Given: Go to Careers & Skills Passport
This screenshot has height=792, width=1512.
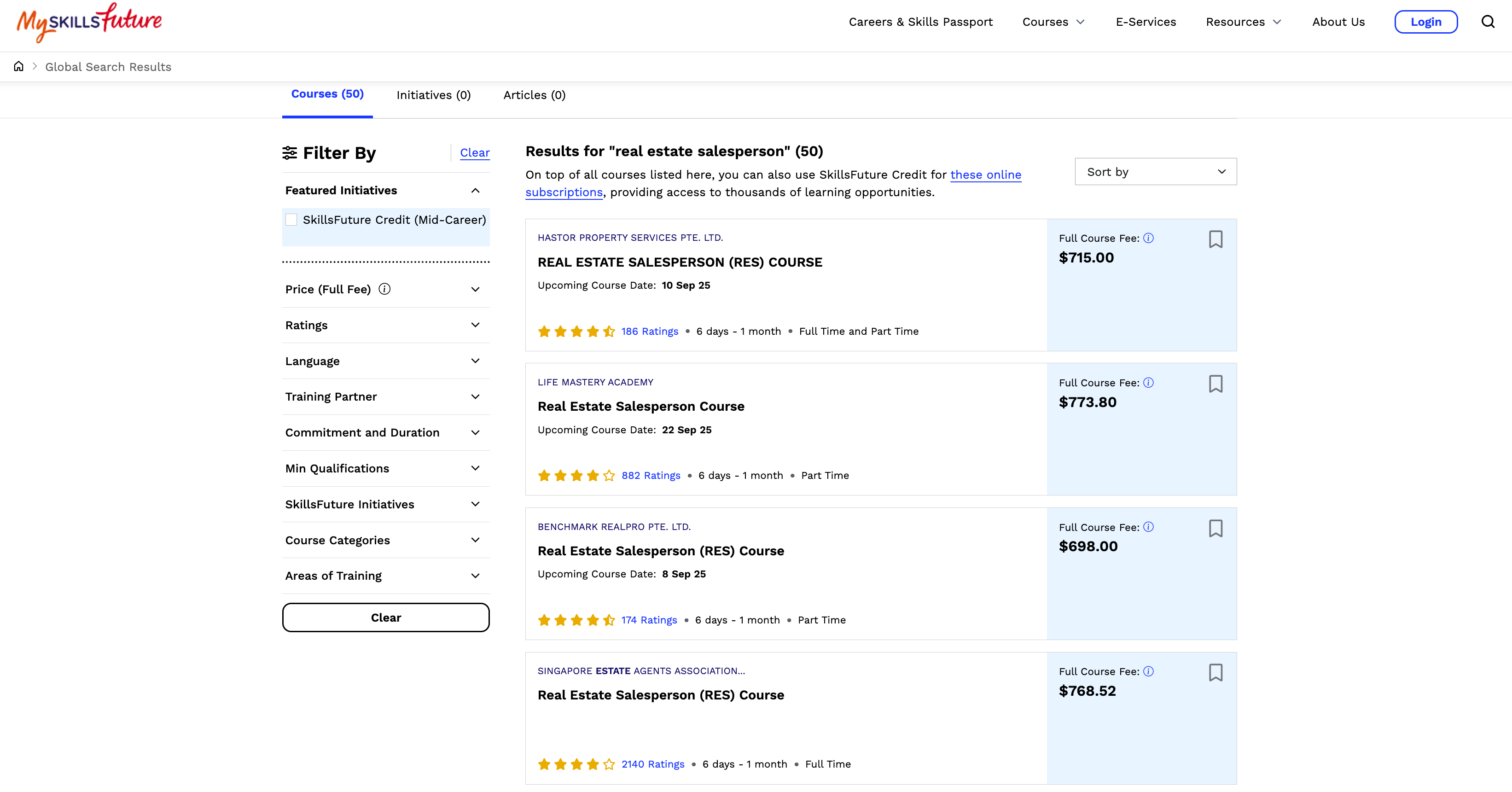Looking at the screenshot, I should tap(920, 22).
